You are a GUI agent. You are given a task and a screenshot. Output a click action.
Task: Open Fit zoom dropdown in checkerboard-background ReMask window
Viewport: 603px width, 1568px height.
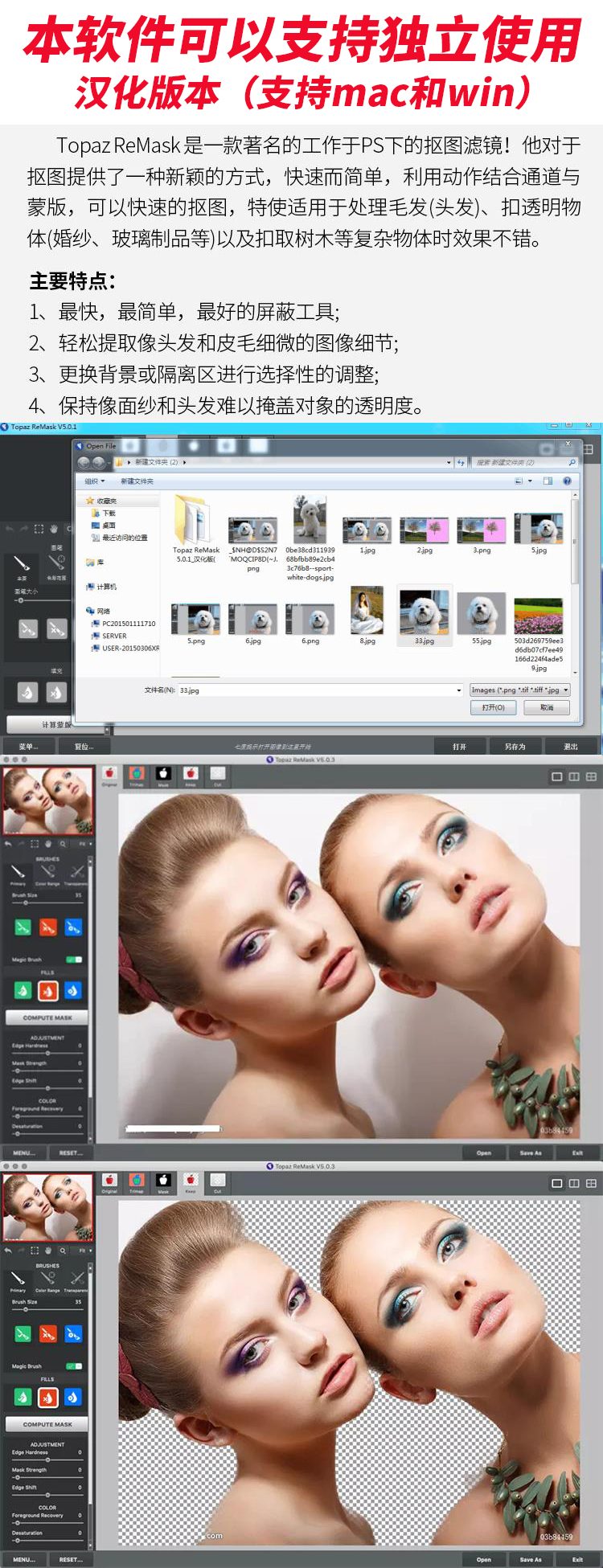(84, 1251)
